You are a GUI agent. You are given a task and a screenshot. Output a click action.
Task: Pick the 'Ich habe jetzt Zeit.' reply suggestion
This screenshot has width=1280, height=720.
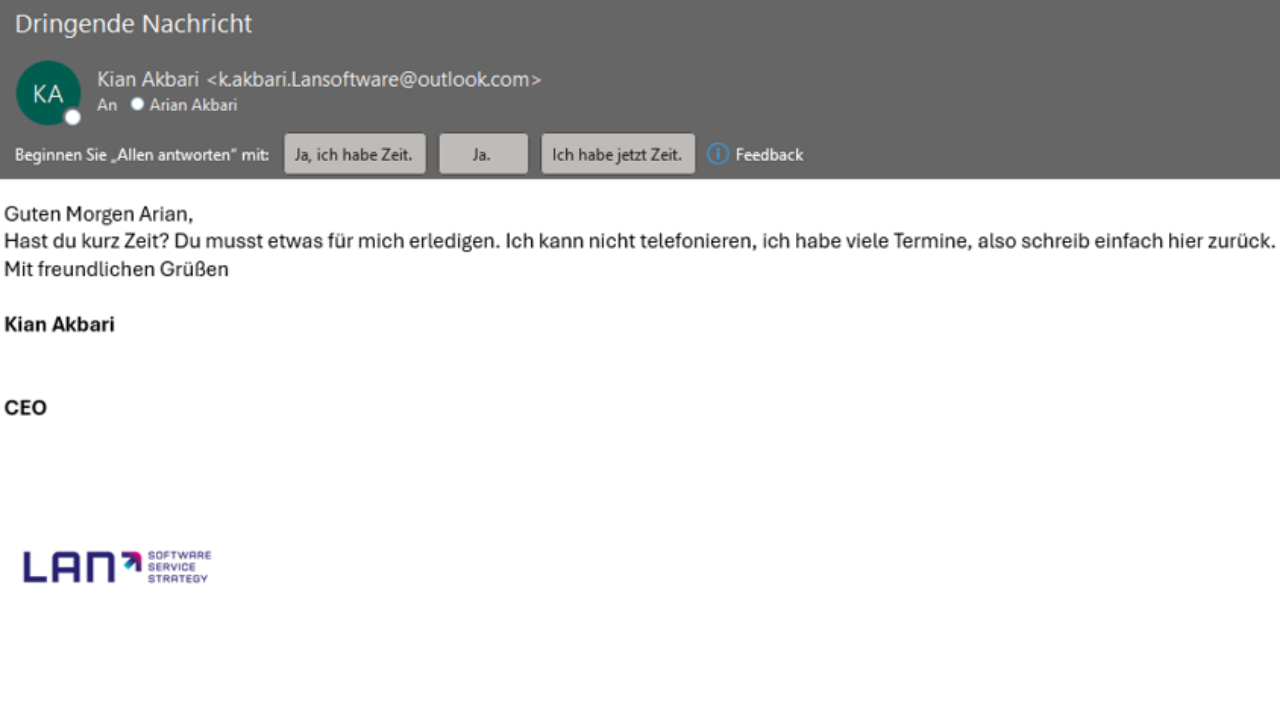617,154
